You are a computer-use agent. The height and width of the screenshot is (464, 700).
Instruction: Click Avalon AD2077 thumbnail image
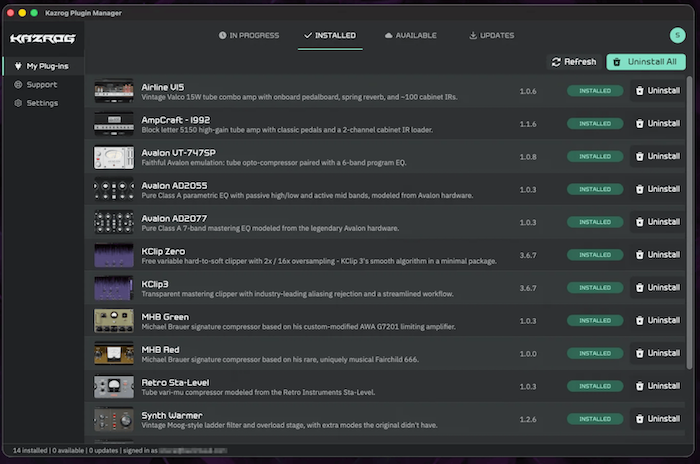(x=114, y=222)
